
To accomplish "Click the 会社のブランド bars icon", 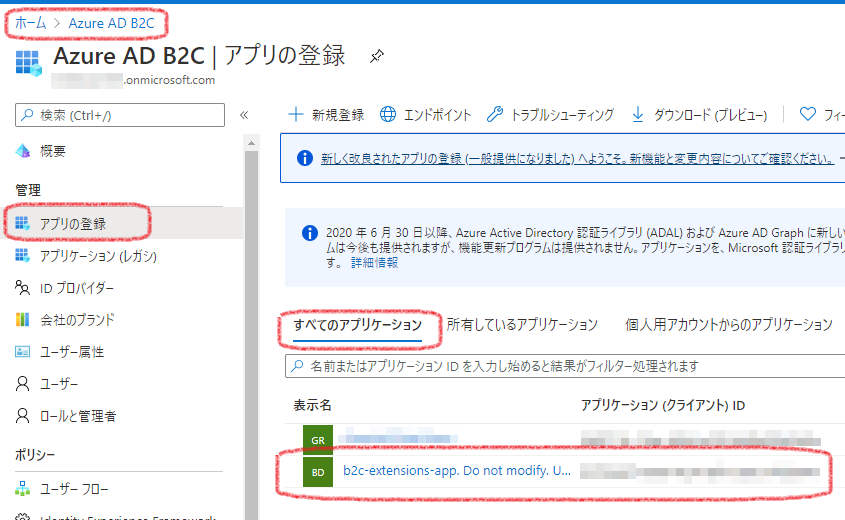I will [x=23, y=320].
